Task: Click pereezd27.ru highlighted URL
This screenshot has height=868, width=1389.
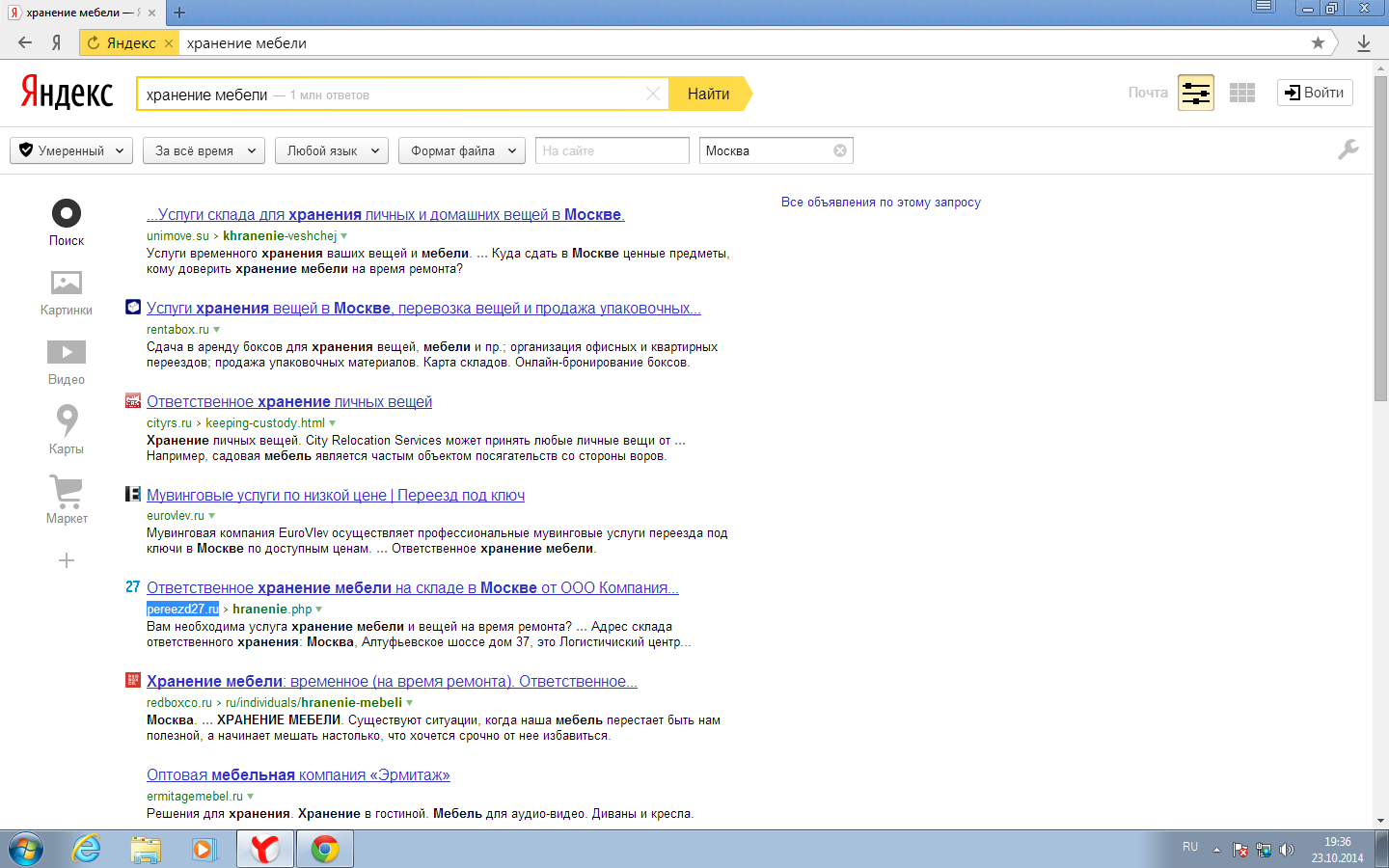Action: pyautogui.click(x=182, y=610)
